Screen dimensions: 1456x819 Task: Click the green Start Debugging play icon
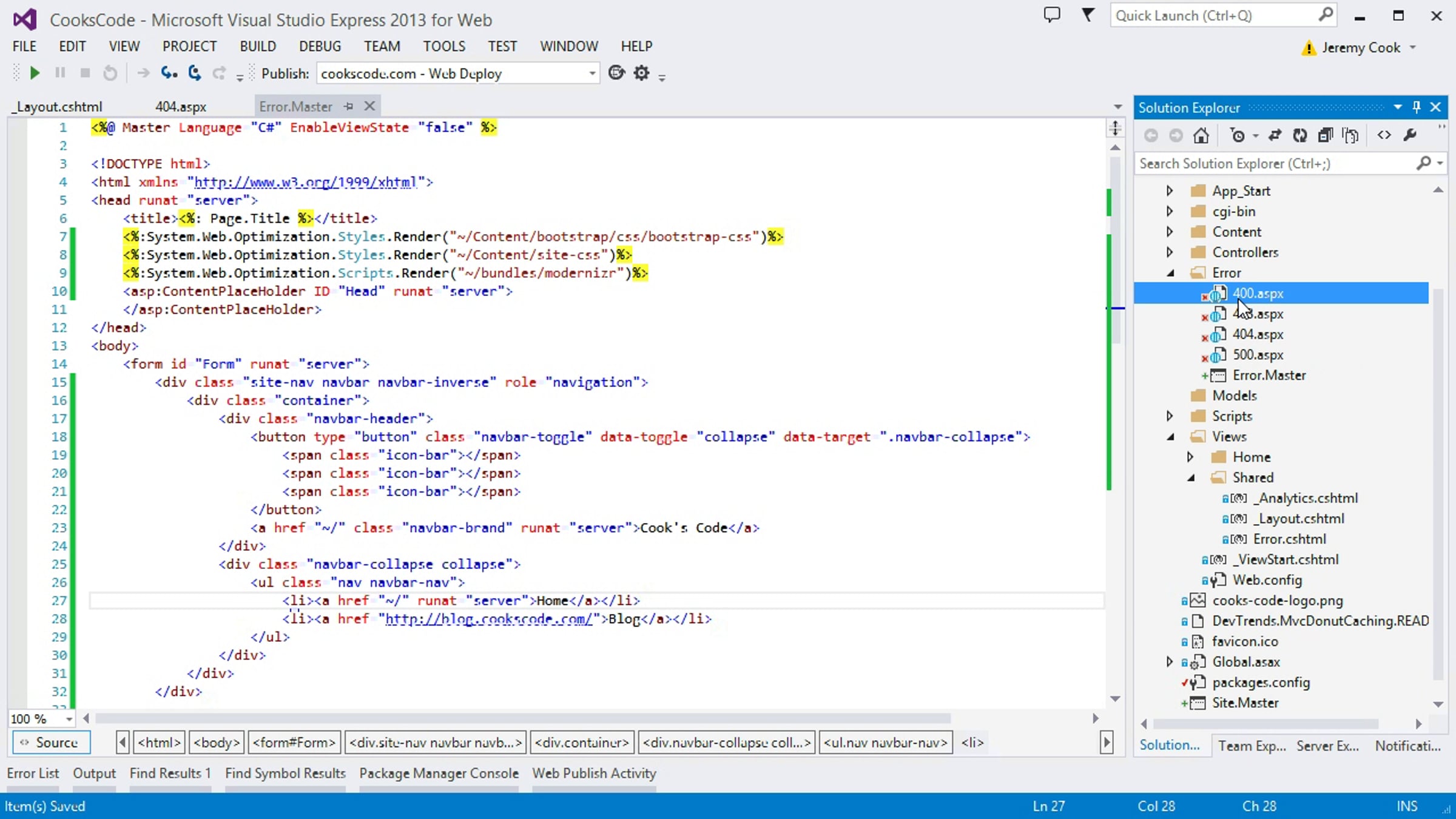coord(35,73)
